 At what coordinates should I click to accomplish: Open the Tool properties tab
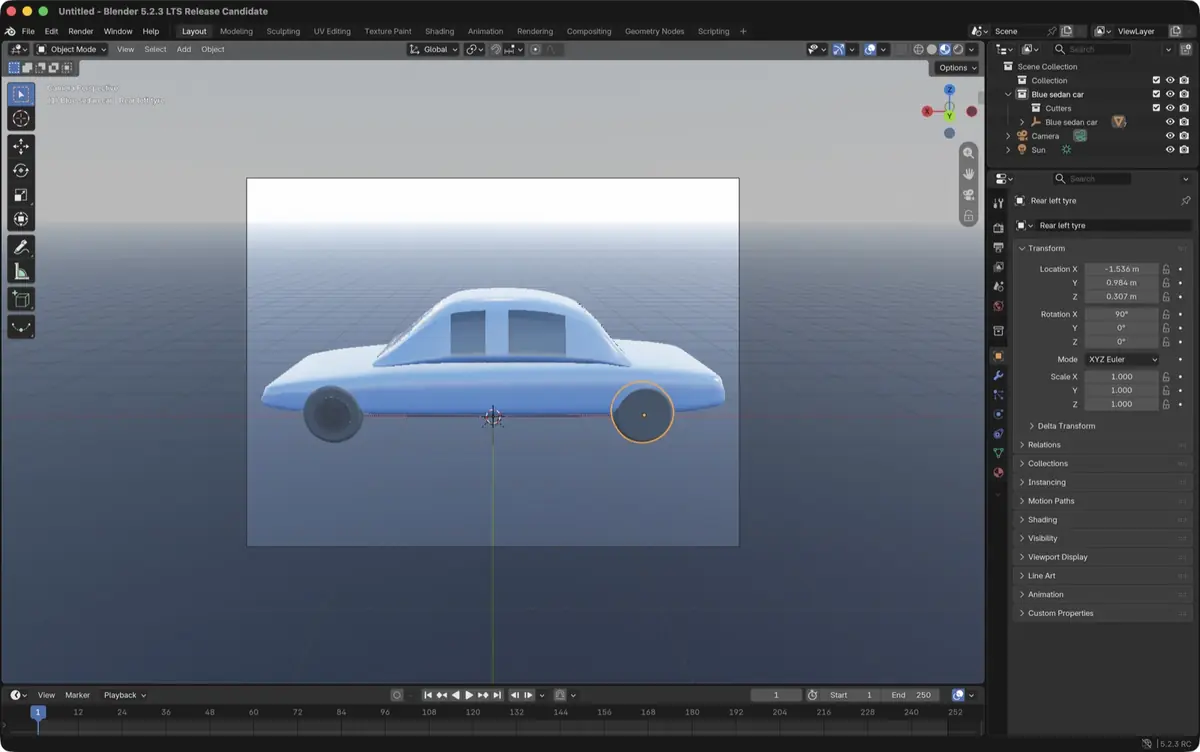point(998,203)
